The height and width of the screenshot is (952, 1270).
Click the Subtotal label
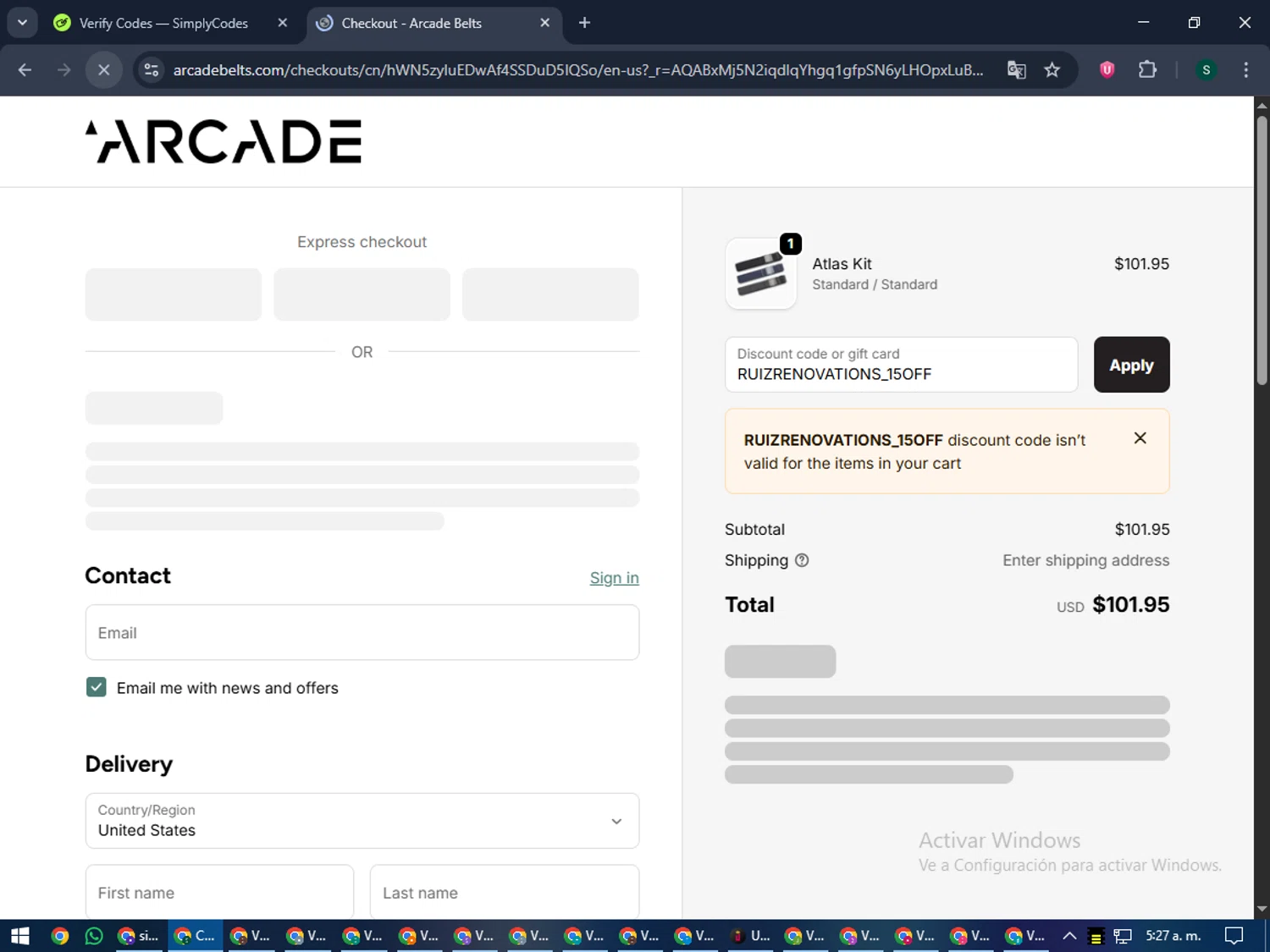click(754, 530)
